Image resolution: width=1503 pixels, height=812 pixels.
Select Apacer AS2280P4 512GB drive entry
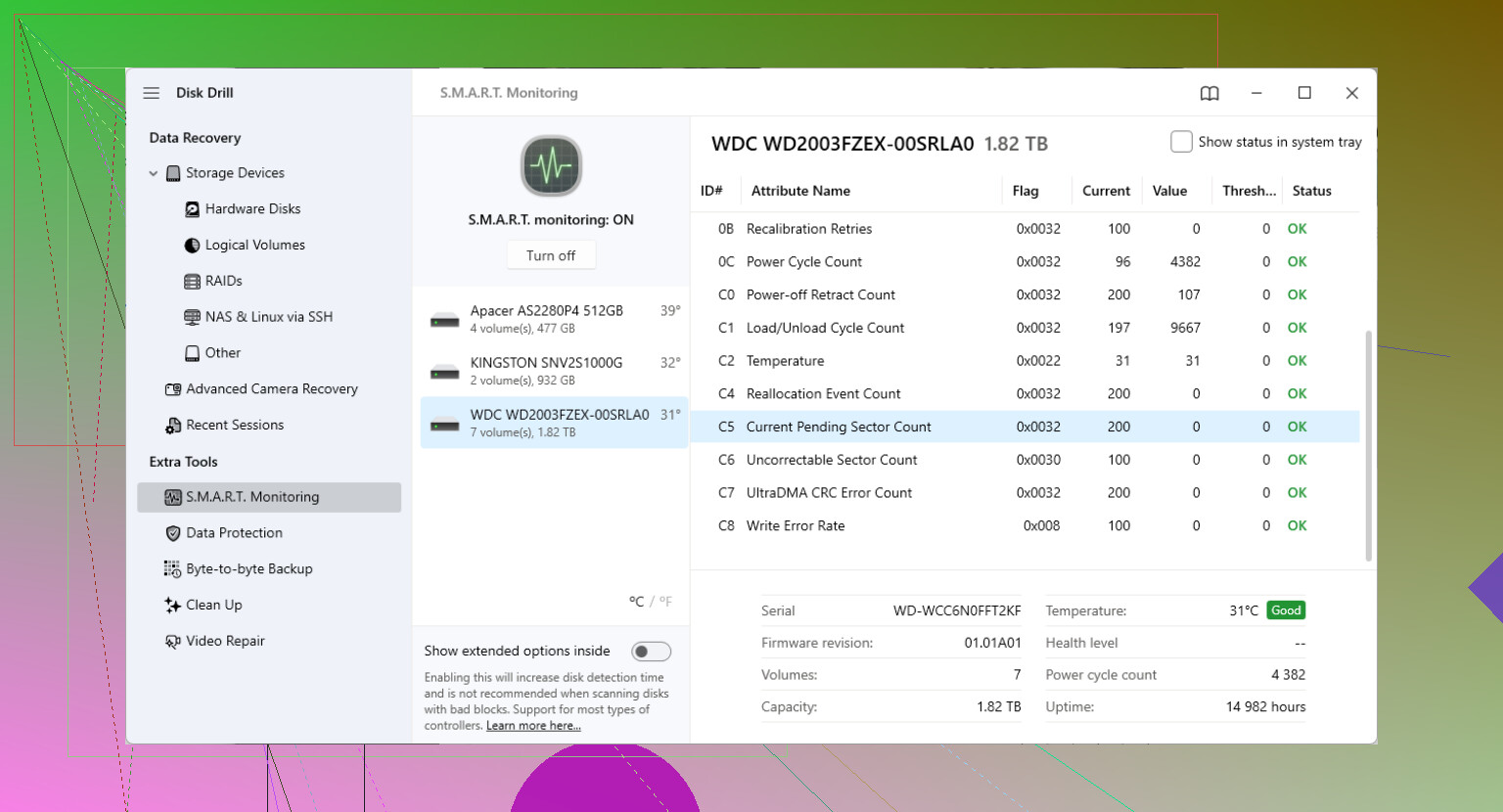click(555, 320)
